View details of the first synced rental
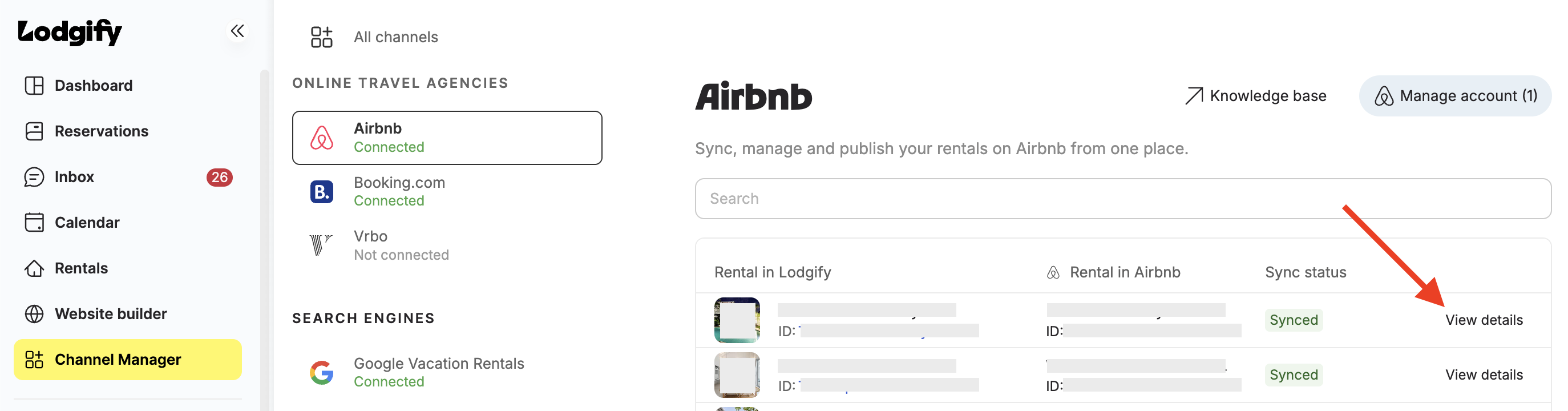1568x411 pixels. pos(1484,320)
